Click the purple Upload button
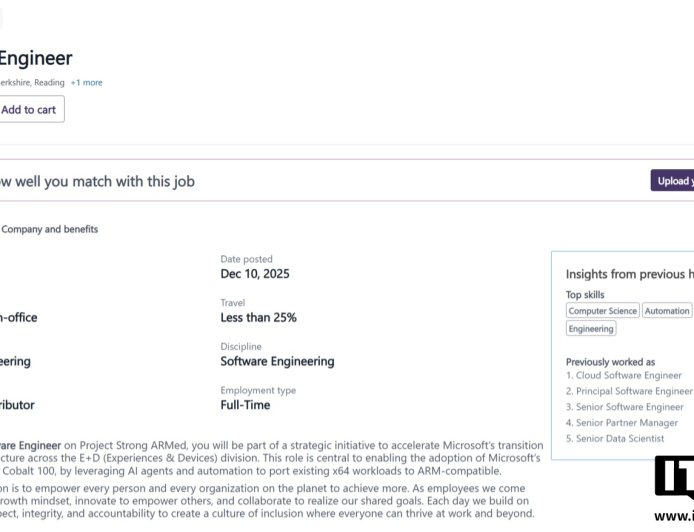Screen dimensions: 694x532 coord(673,181)
